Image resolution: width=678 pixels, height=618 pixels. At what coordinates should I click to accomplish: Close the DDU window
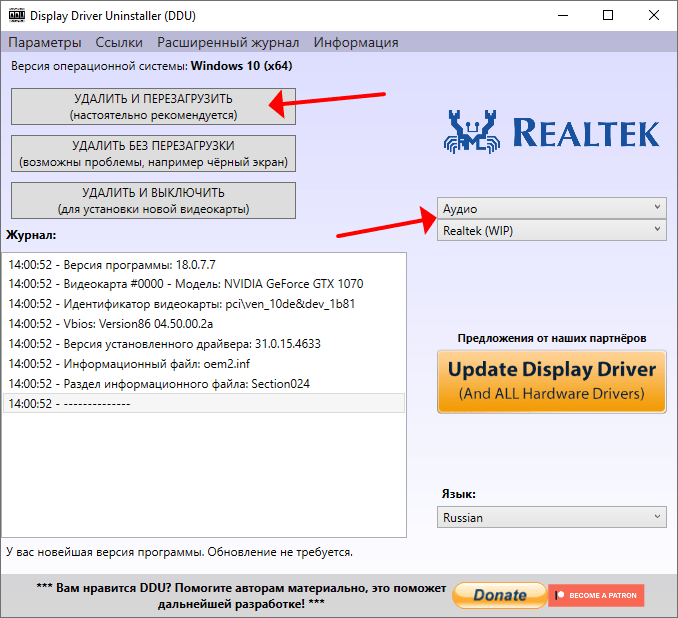(654, 16)
